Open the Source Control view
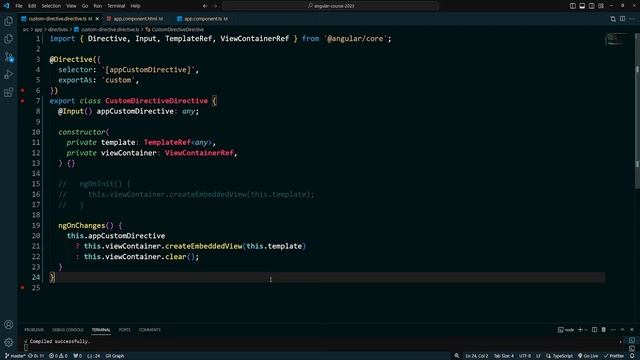 click(x=8, y=57)
